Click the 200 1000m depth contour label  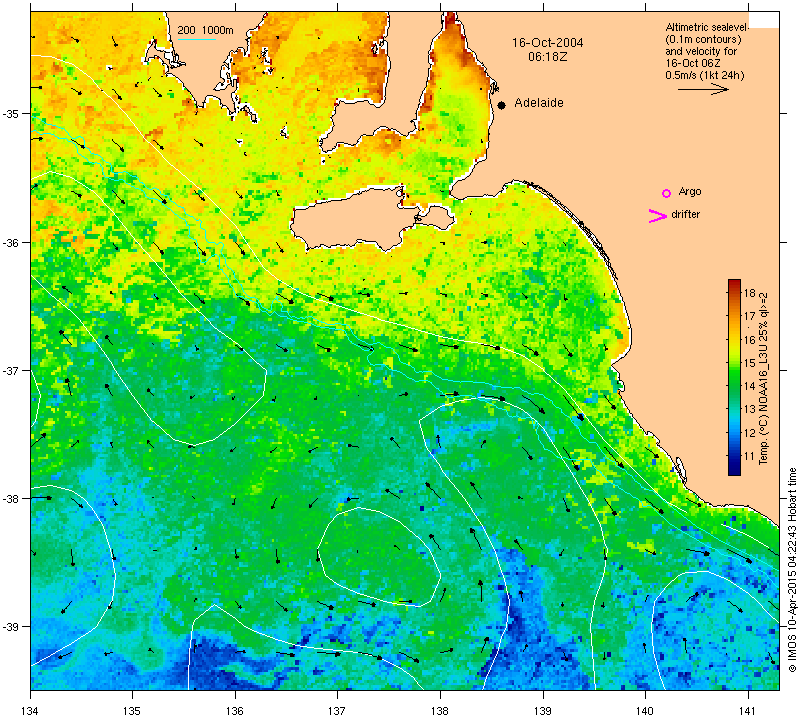click(205, 30)
